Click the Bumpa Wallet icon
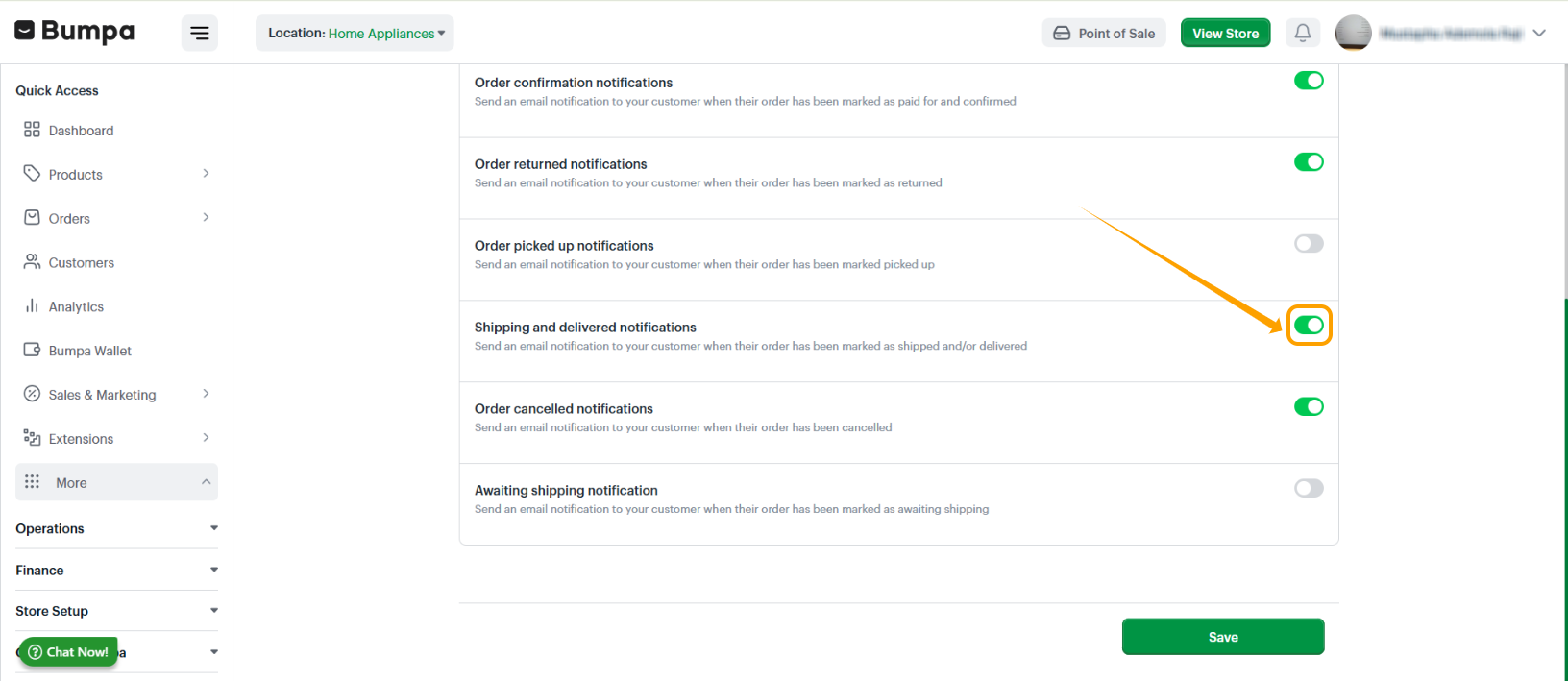Viewport: 1568px width, 681px height. [x=32, y=351]
